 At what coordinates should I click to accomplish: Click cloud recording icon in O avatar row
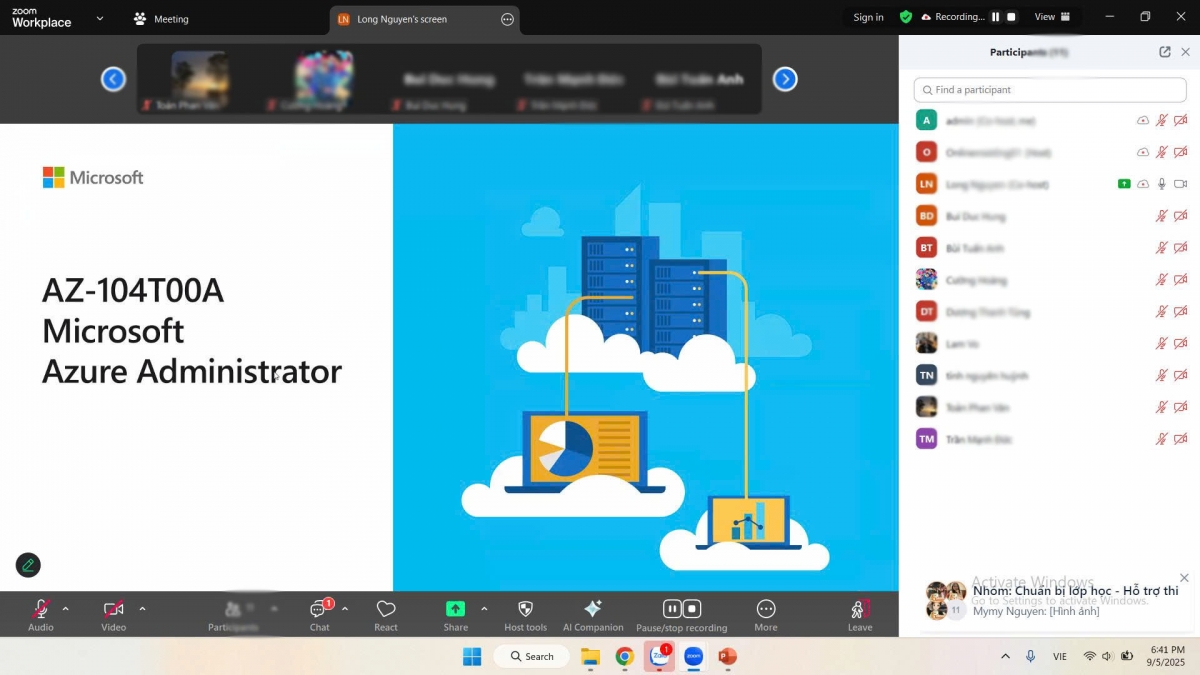pyautogui.click(x=1143, y=152)
